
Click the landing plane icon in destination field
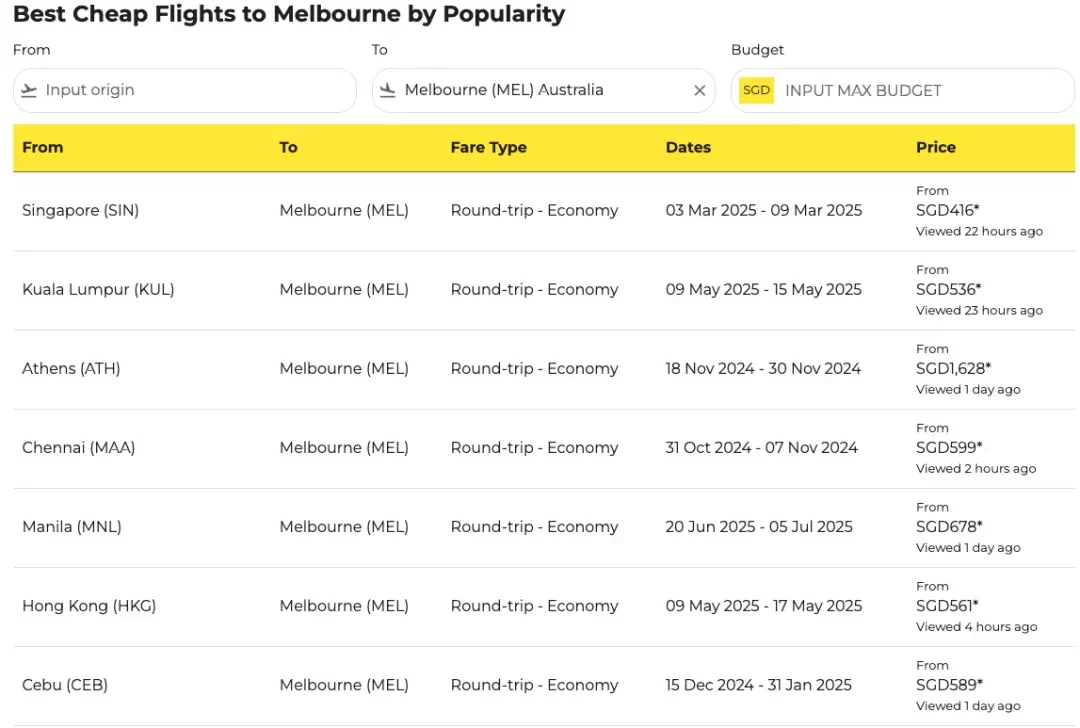point(388,90)
